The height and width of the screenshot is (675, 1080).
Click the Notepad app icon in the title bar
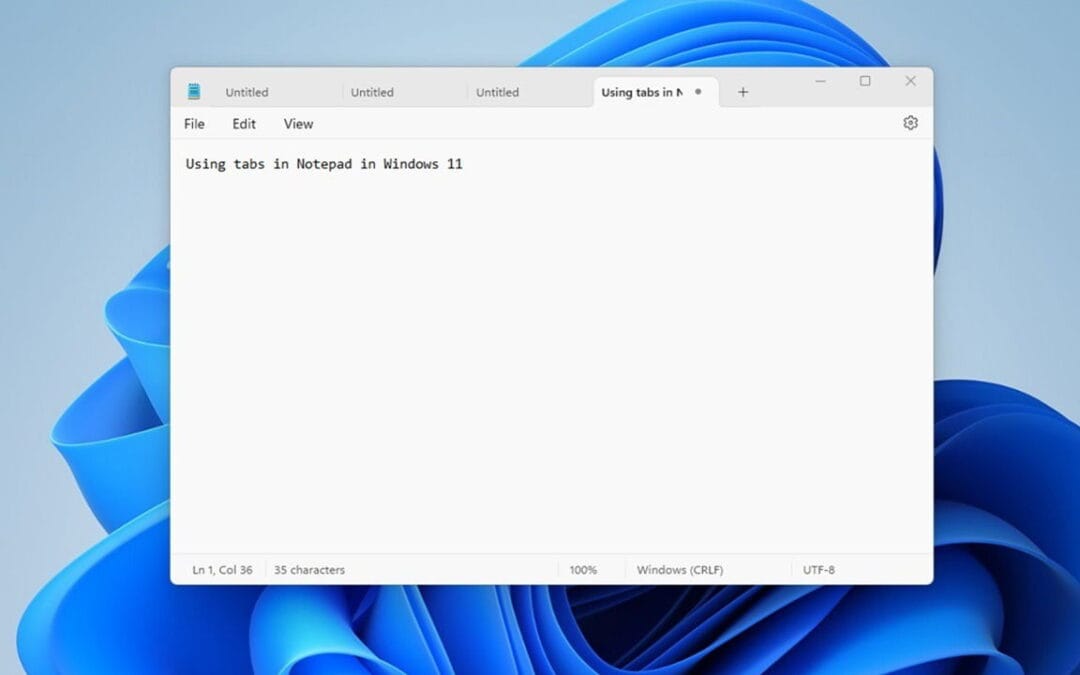(193, 91)
